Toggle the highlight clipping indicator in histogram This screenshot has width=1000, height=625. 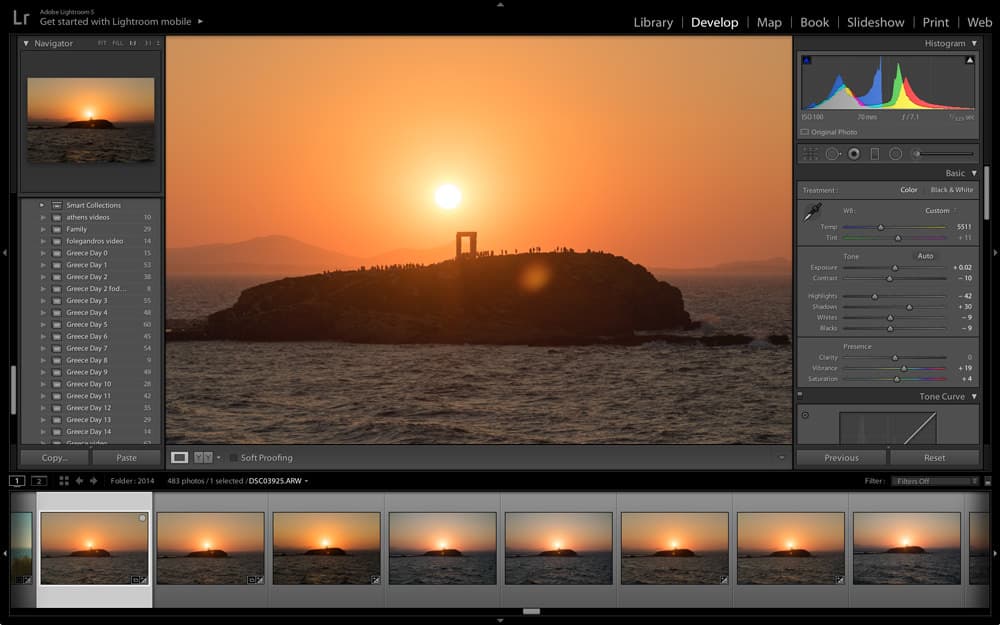click(x=969, y=60)
